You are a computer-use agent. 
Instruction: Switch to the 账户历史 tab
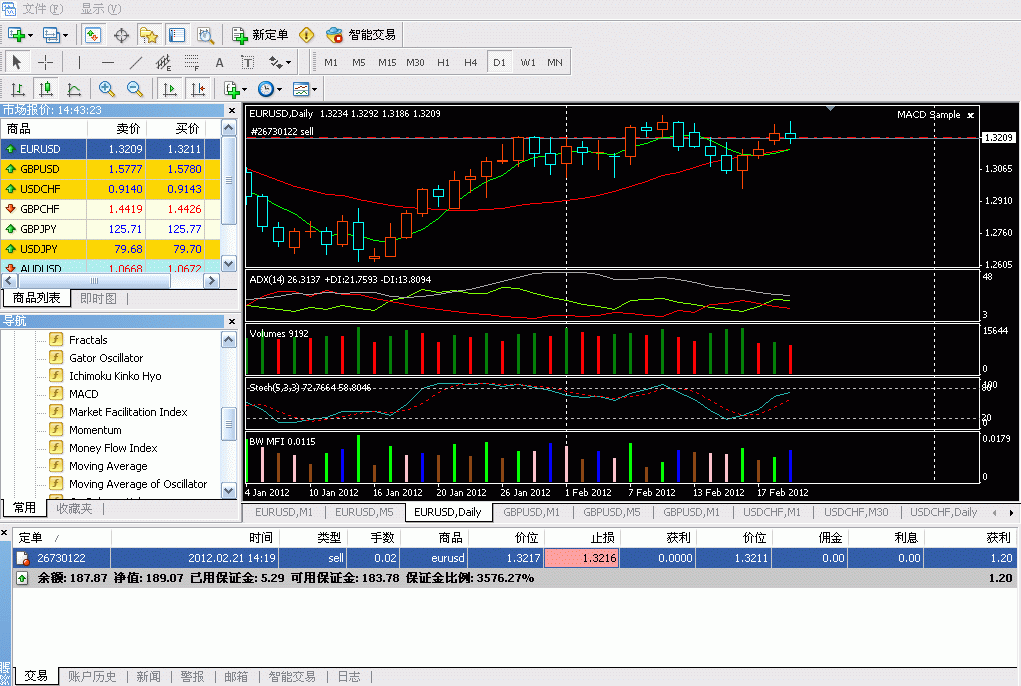point(92,677)
